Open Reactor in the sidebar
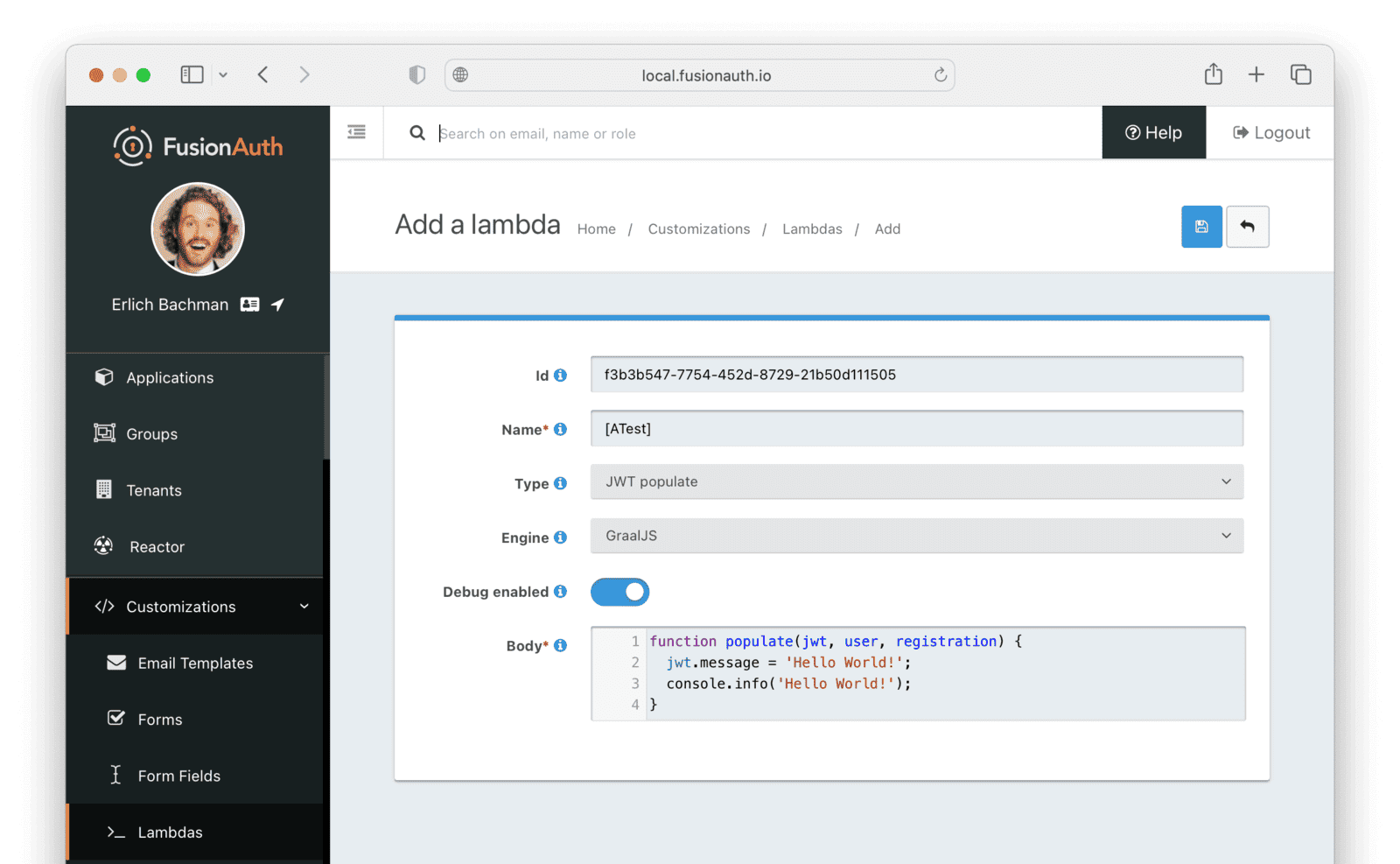Viewport: 1400px width, 864px height. pyautogui.click(x=195, y=547)
